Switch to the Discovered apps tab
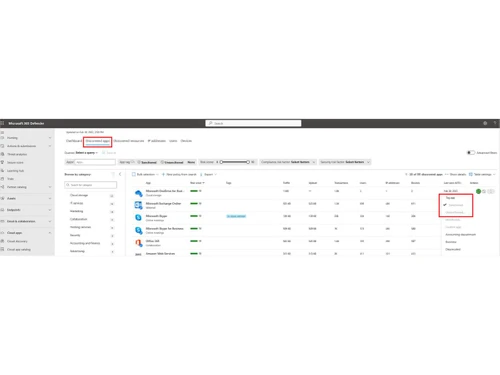Viewport: 500px width, 375px height. coord(97,141)
